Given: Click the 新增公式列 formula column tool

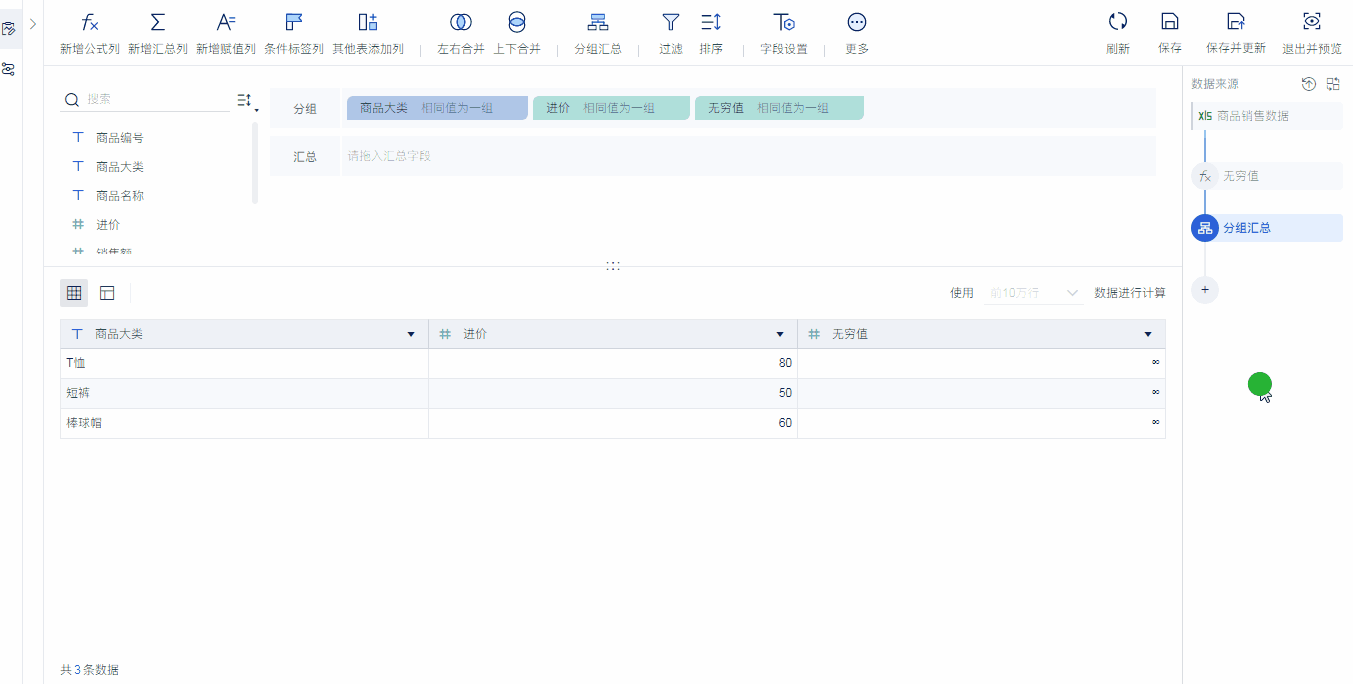Looking at the screenshot, I should [89, 33].
